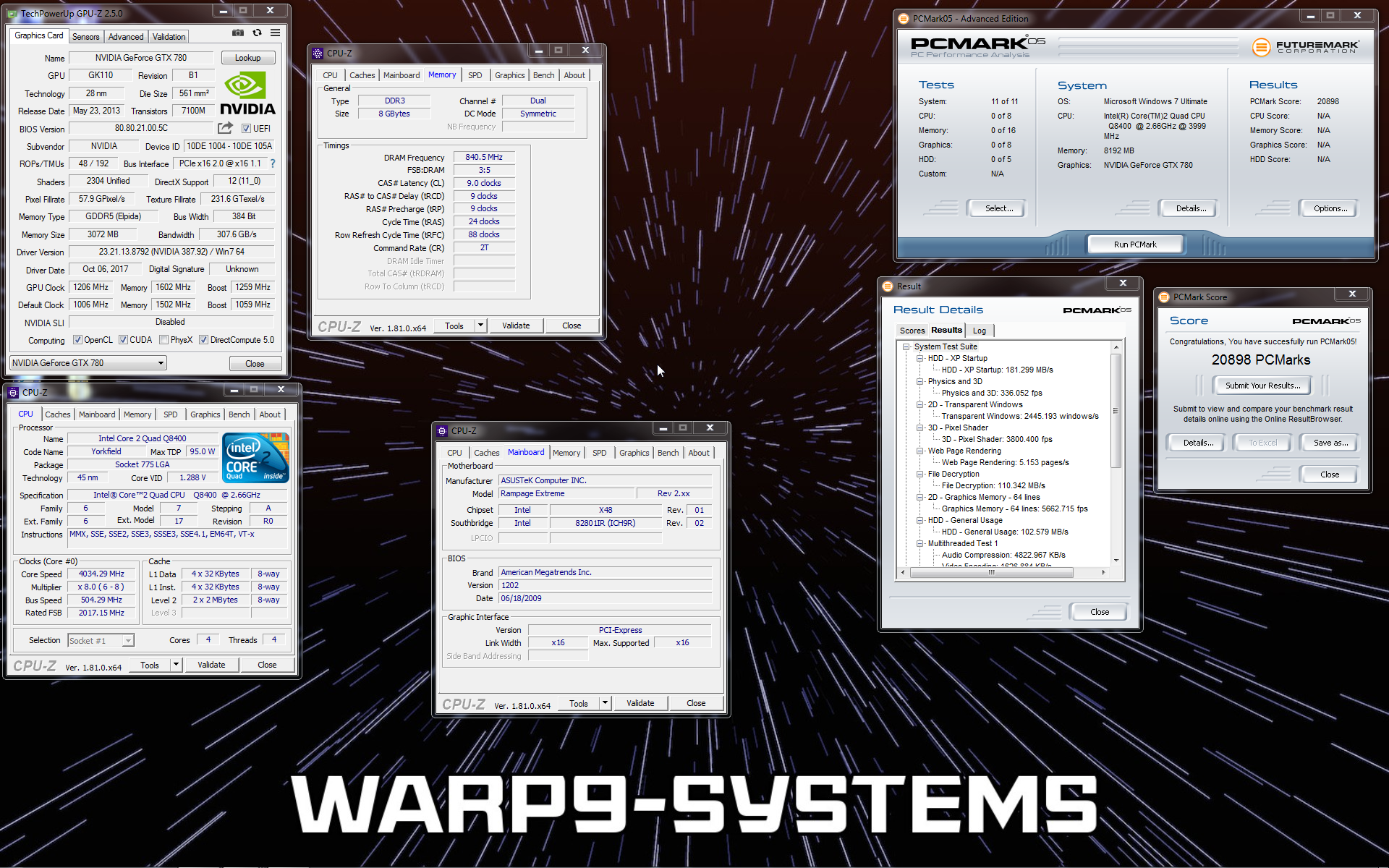Image resolution: width=1389 pixels, height=868 pixels.
Task: Click the GPU-Z refresh icon
Action: [x=257, y=33]
